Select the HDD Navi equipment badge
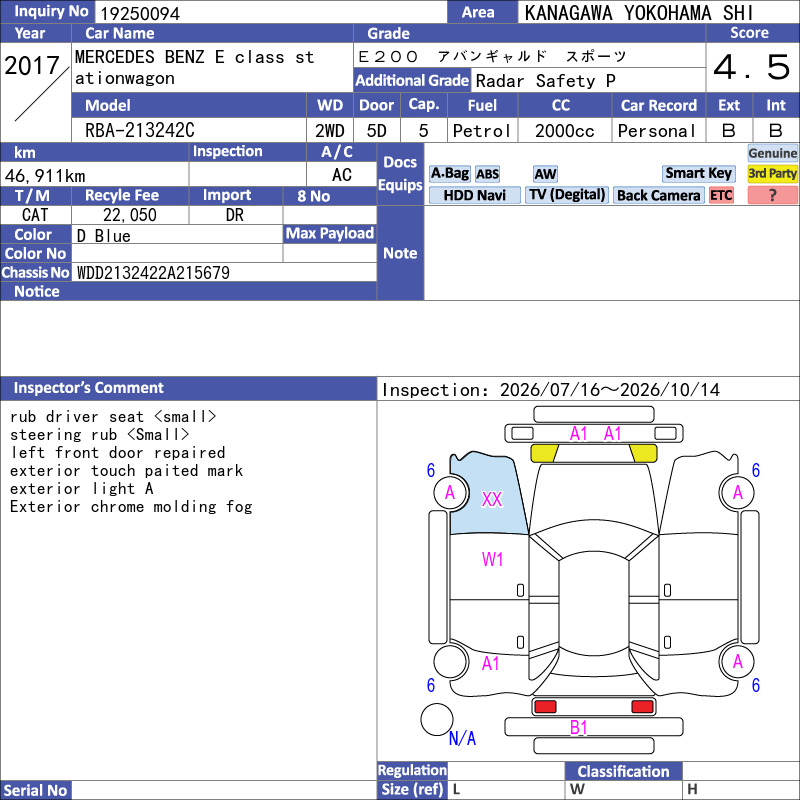Image resolution: width=800 pixels, height=800 pixels. pos(474,195)
